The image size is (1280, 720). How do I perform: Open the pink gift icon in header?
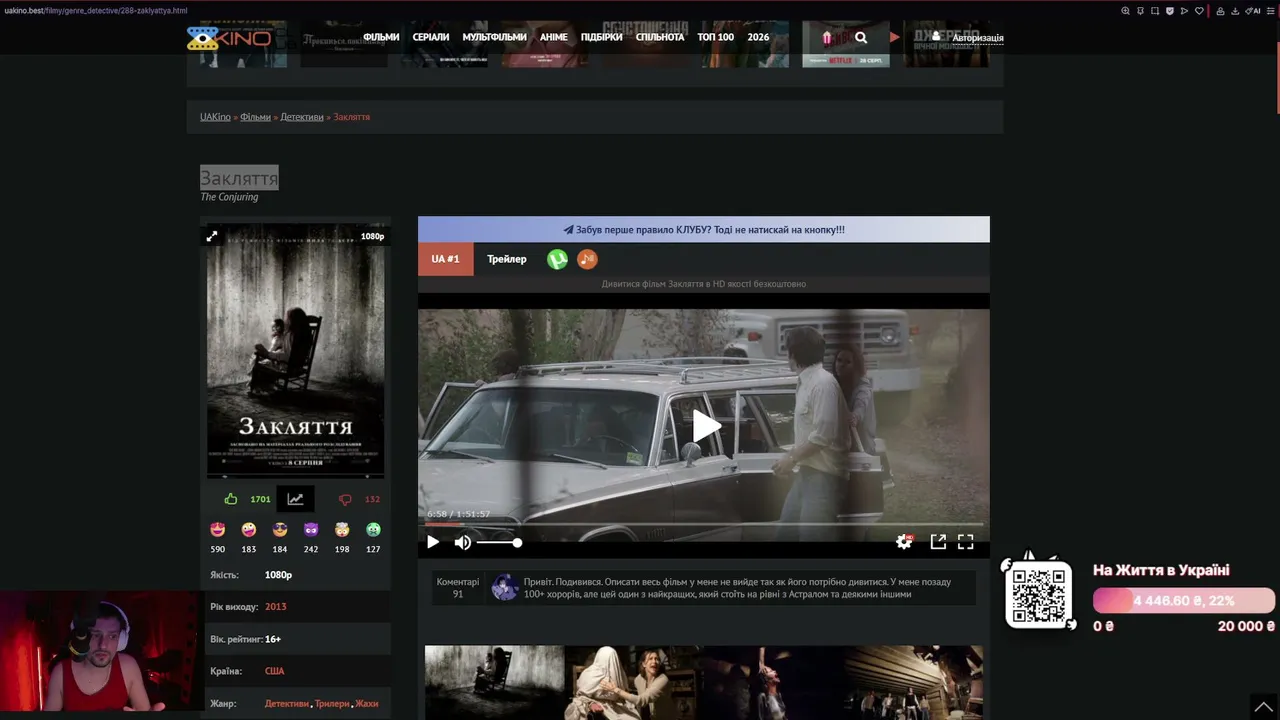[x=827, y=38]
